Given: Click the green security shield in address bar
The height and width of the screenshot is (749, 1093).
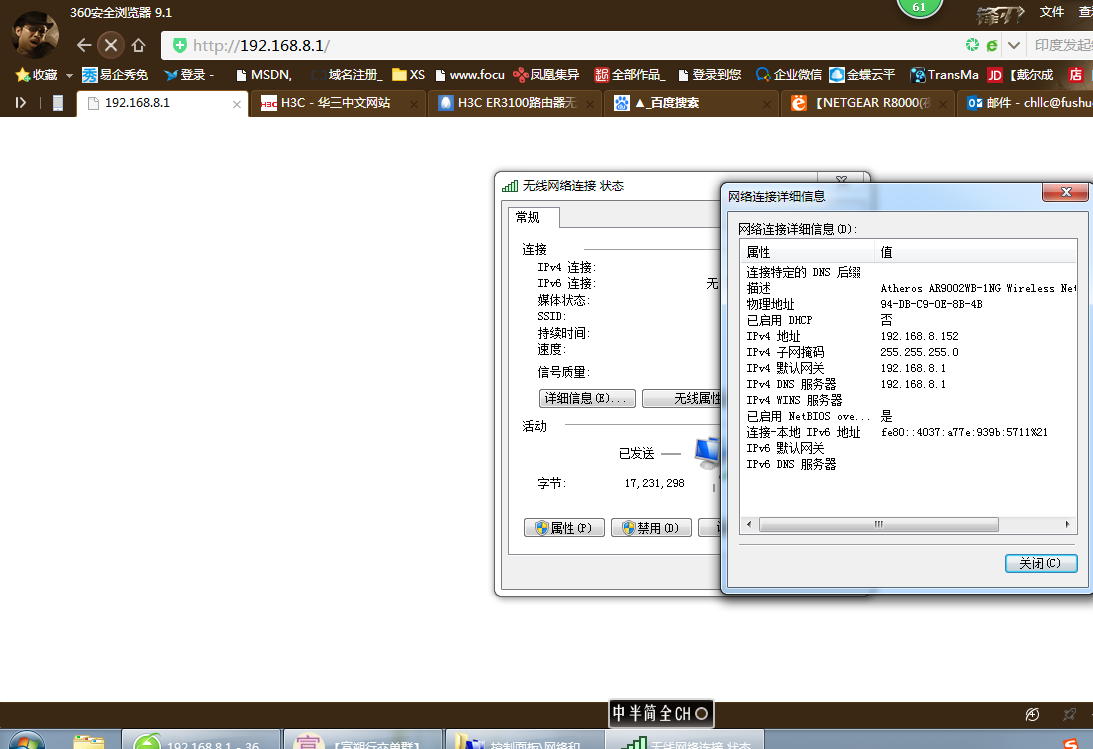Looking at the screenshot, I should pyautogui.click(x=180, y=45).
